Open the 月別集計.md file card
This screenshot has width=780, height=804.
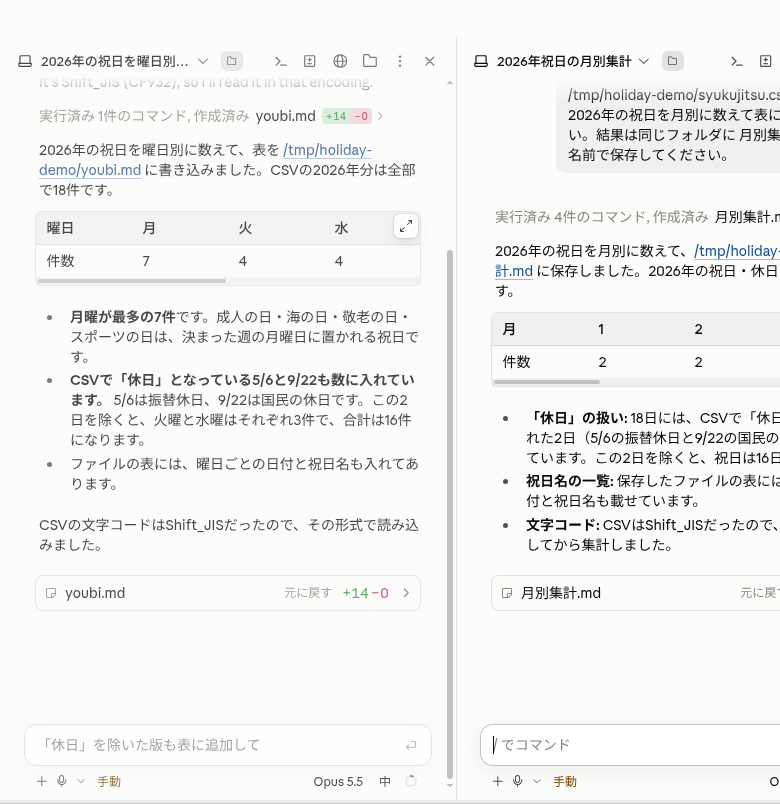[x=635, y=593]
